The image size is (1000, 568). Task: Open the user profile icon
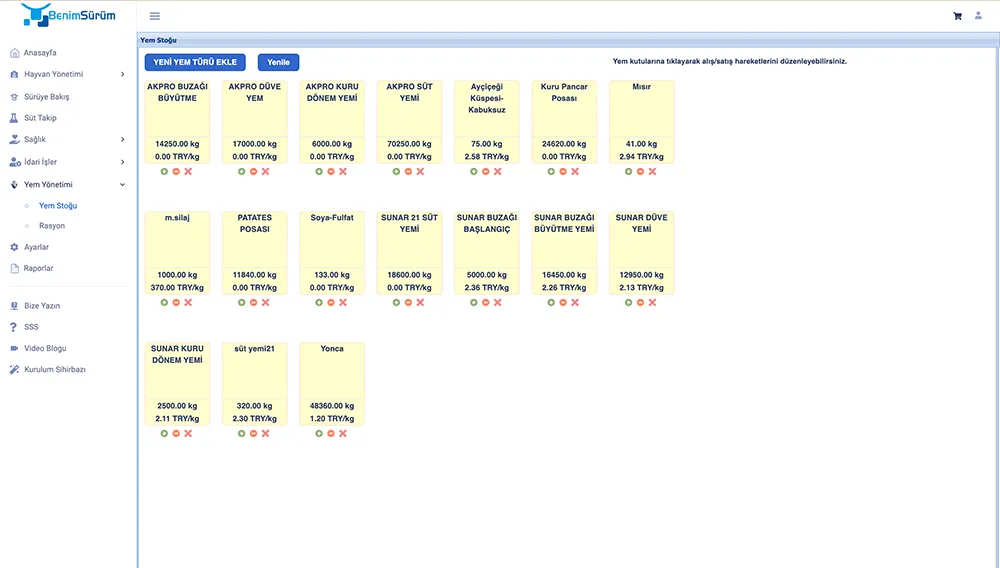(978, 16)
